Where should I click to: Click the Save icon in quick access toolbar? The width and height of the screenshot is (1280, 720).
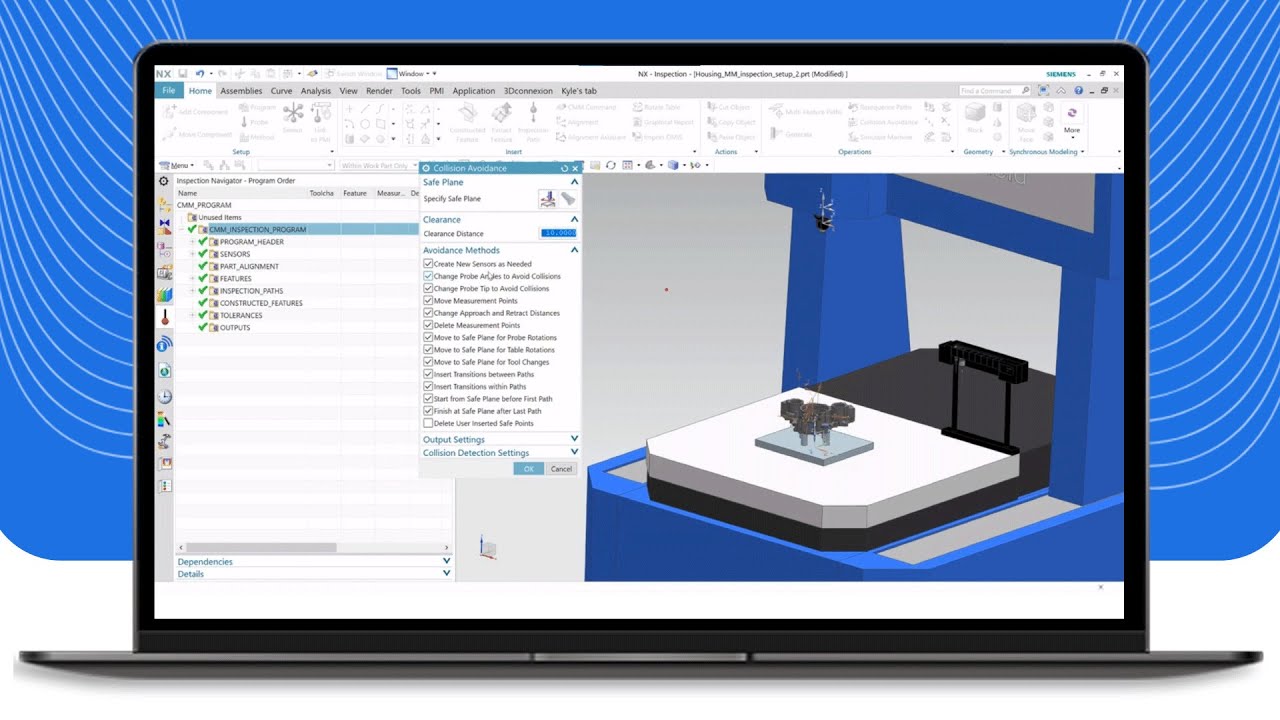click(x=185, y=74)
